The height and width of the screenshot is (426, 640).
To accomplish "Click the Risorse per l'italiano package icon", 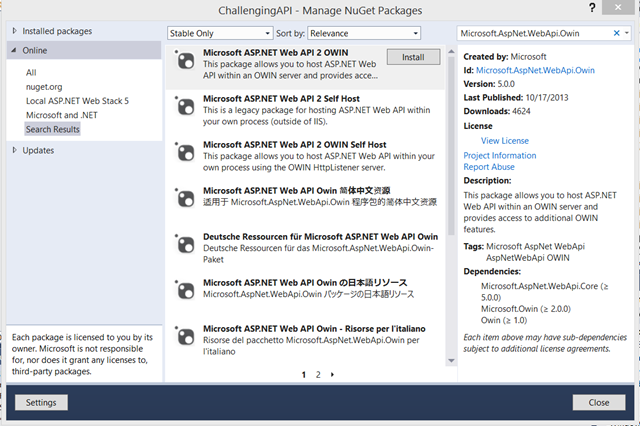I will (185, 337).
